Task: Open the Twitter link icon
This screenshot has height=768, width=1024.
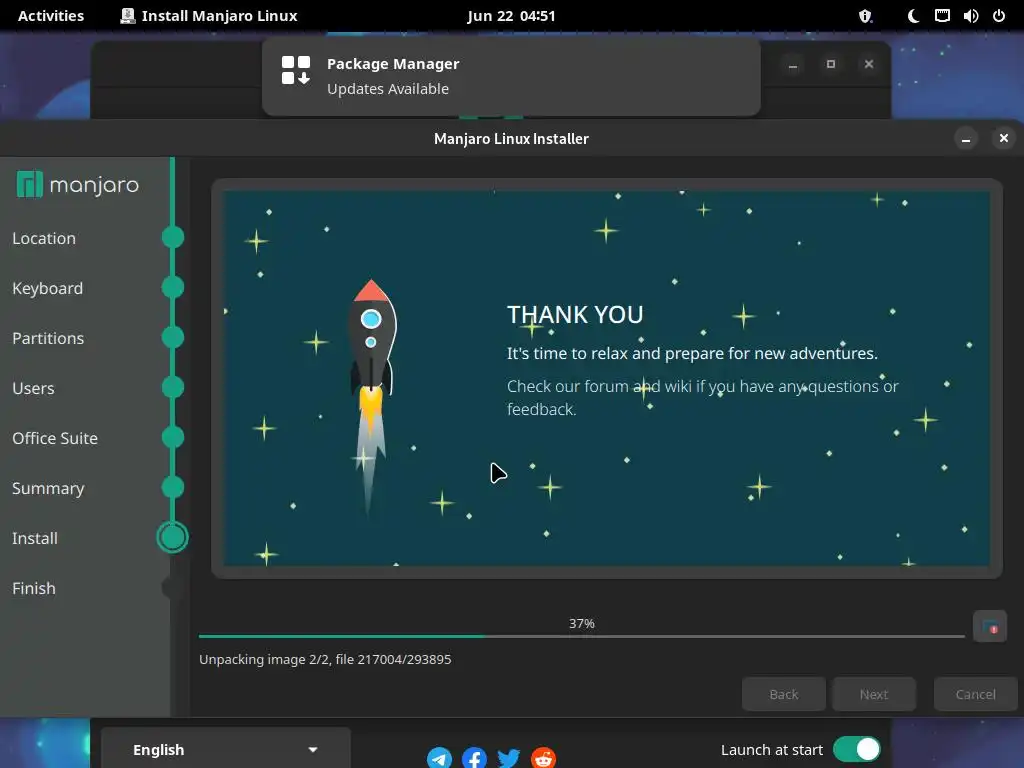Action: coord(509,758)
